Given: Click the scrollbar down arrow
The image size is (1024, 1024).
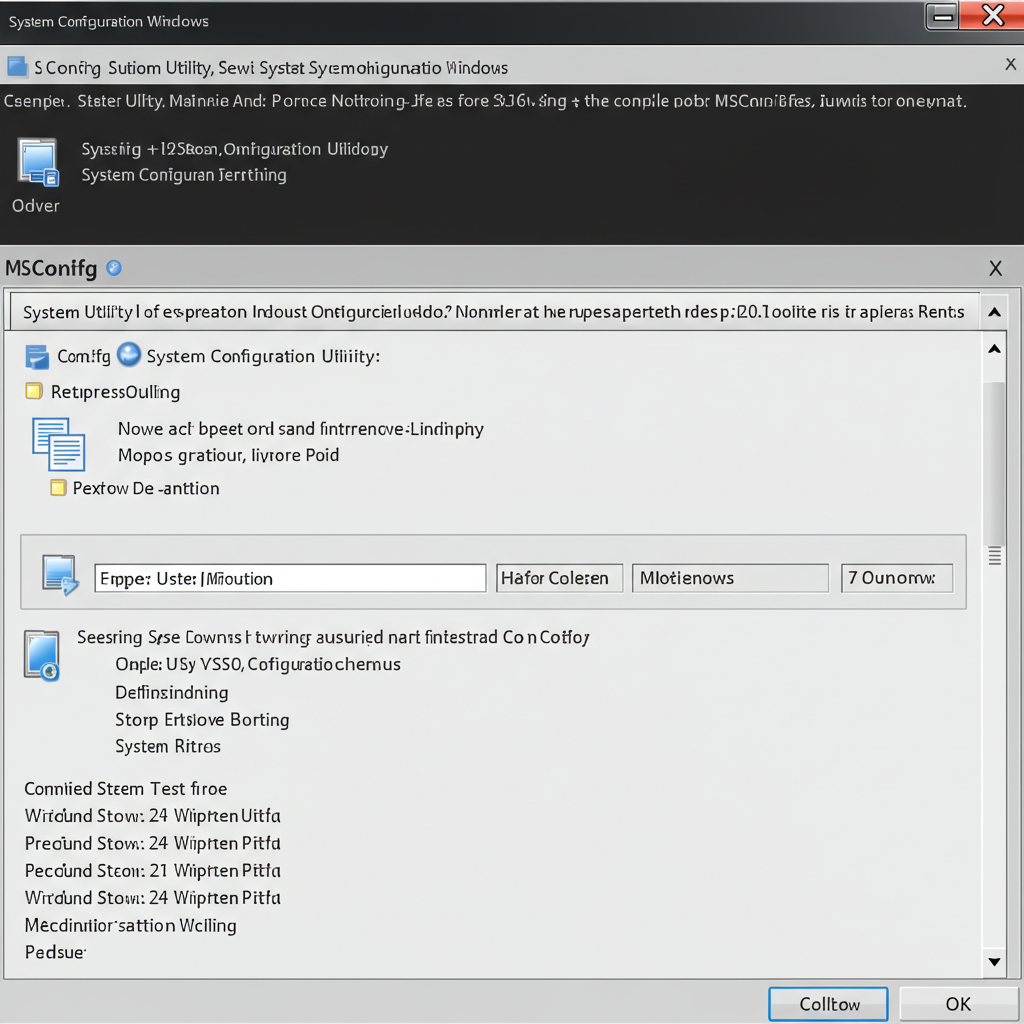Looking at the screenshot, I should (995, 961).
